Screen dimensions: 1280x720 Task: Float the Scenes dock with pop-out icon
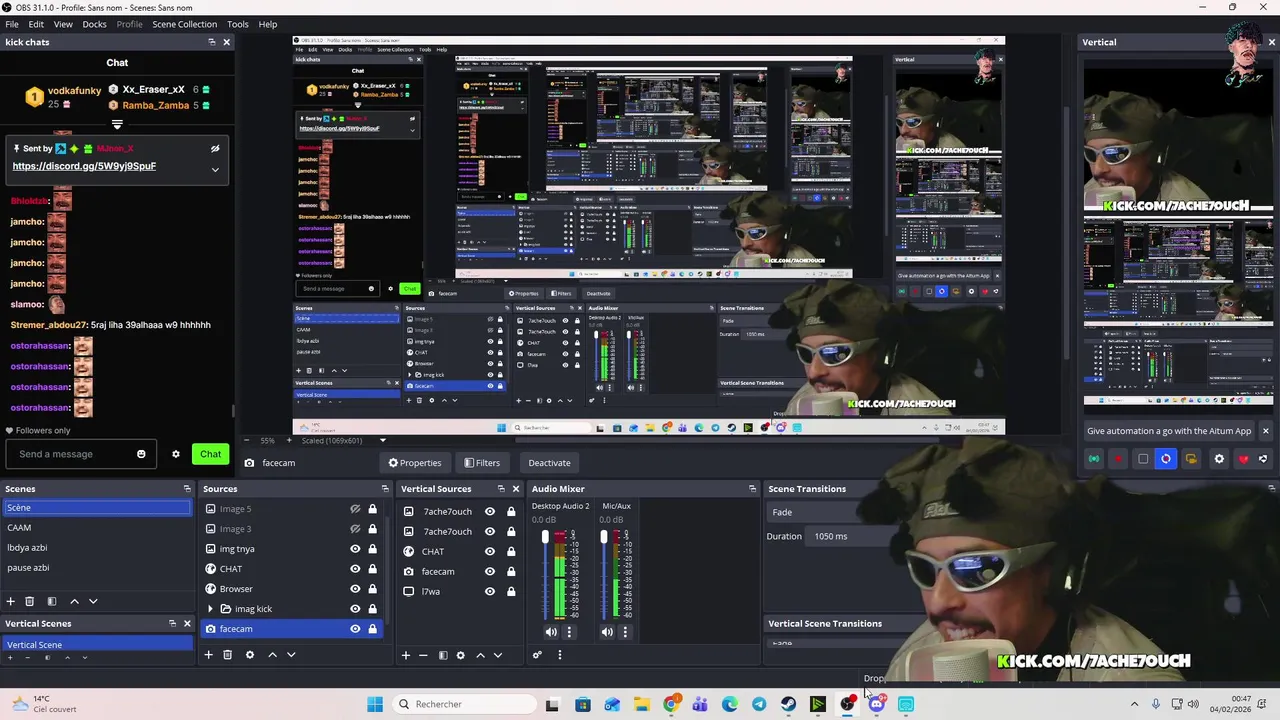[187, 489]
